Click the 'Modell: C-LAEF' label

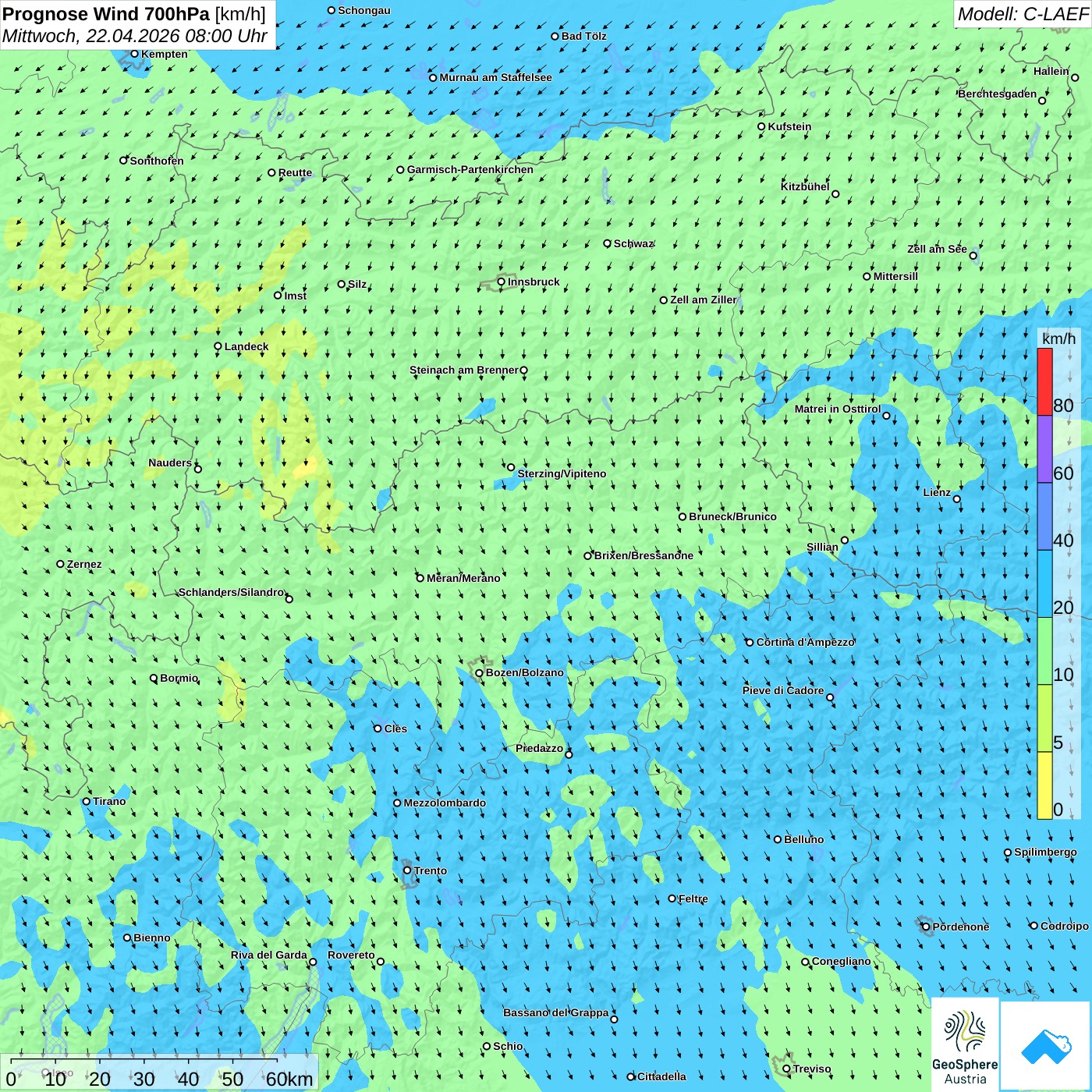coord(1022,14)
